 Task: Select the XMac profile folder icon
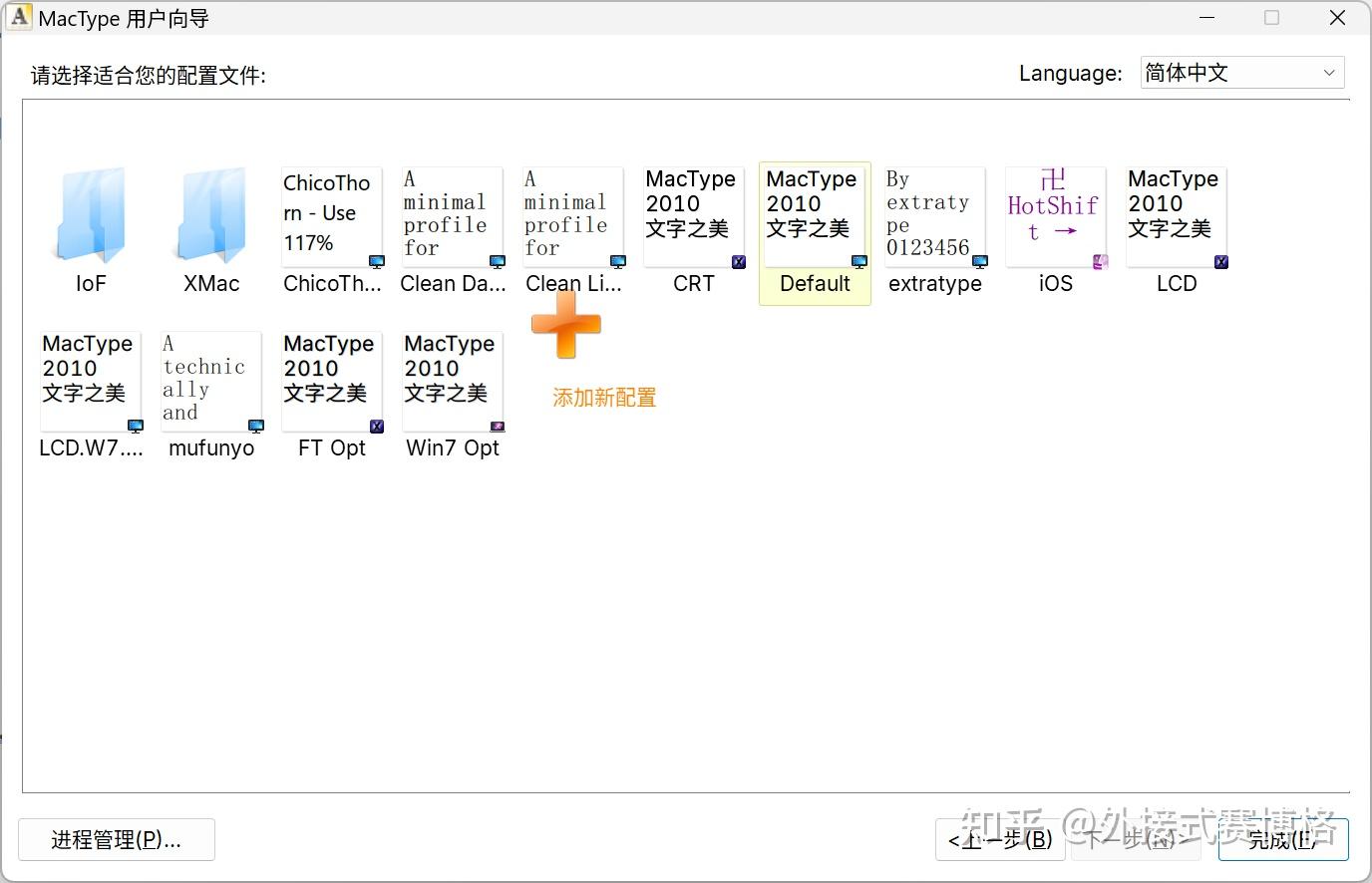[x=210, y=214]
